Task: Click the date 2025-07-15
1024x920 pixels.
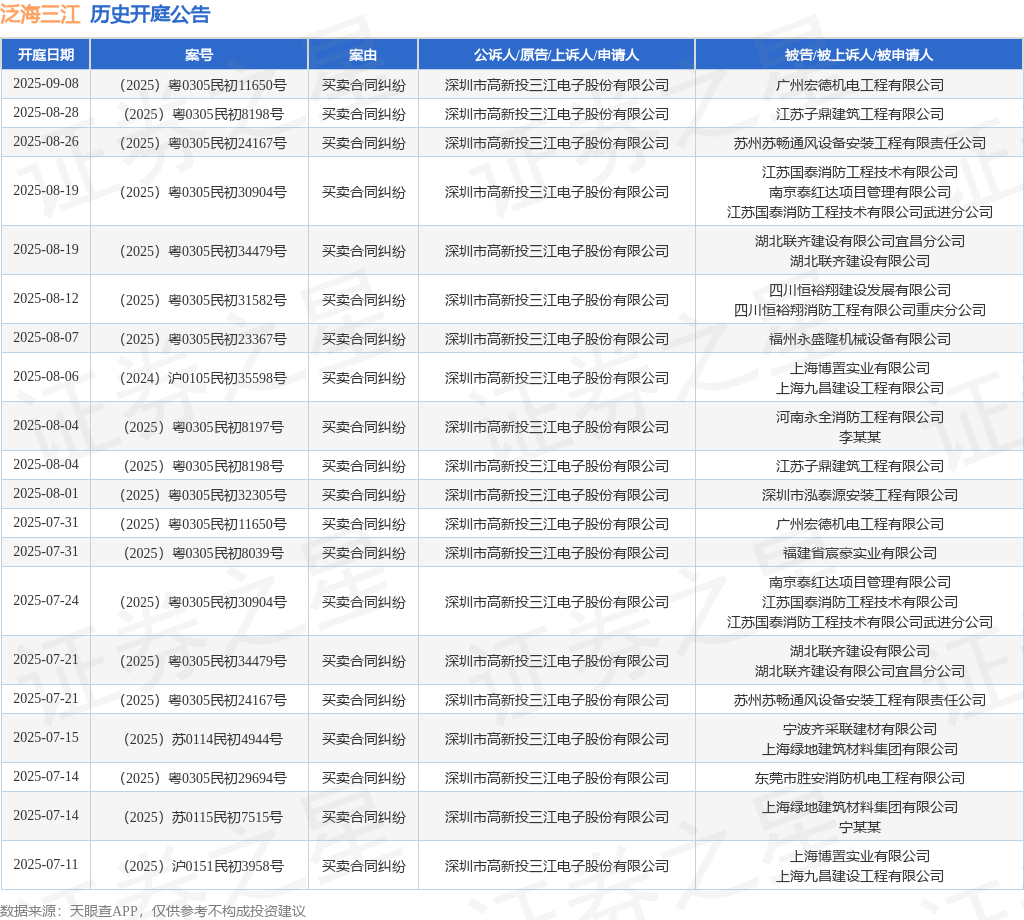Action: point(46,738)
